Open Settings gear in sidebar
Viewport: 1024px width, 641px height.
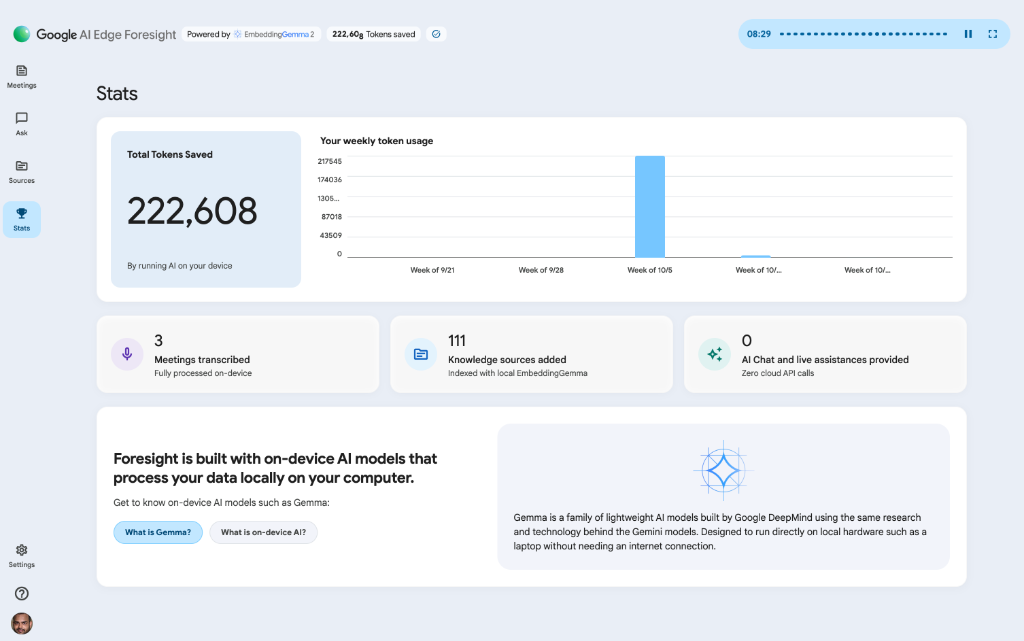click(22, 555)
